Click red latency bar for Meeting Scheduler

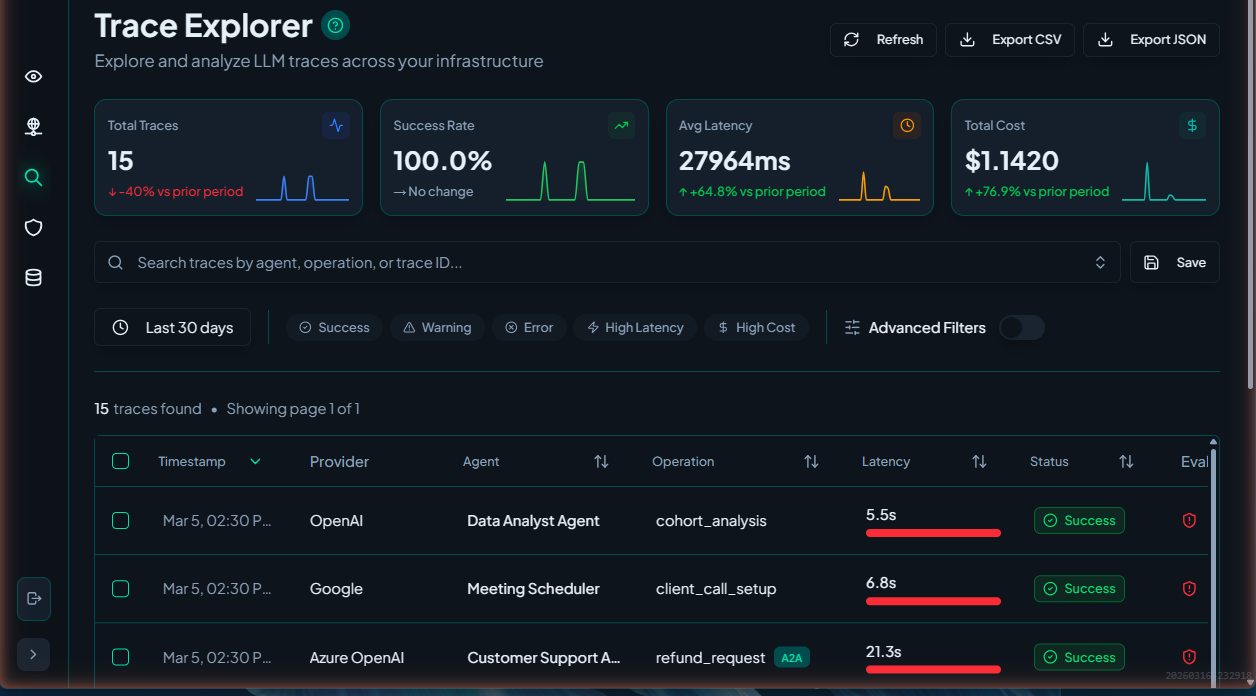[933, 601]
